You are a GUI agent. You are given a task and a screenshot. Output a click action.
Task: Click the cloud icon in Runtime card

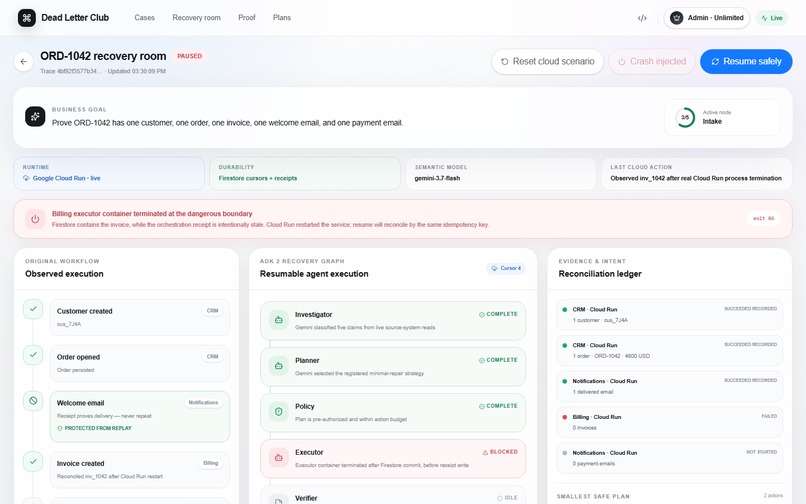click(26, 178)
